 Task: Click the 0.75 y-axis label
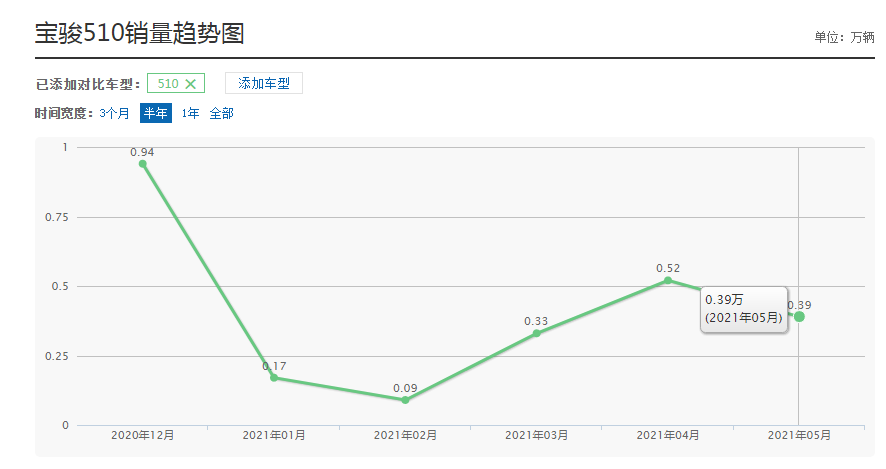point(57,217)
